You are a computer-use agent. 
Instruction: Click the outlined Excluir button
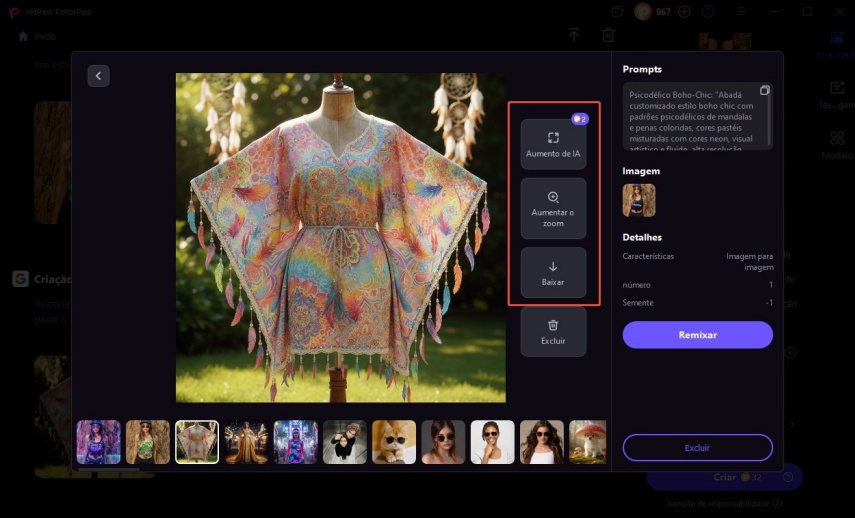pos(697,447)
